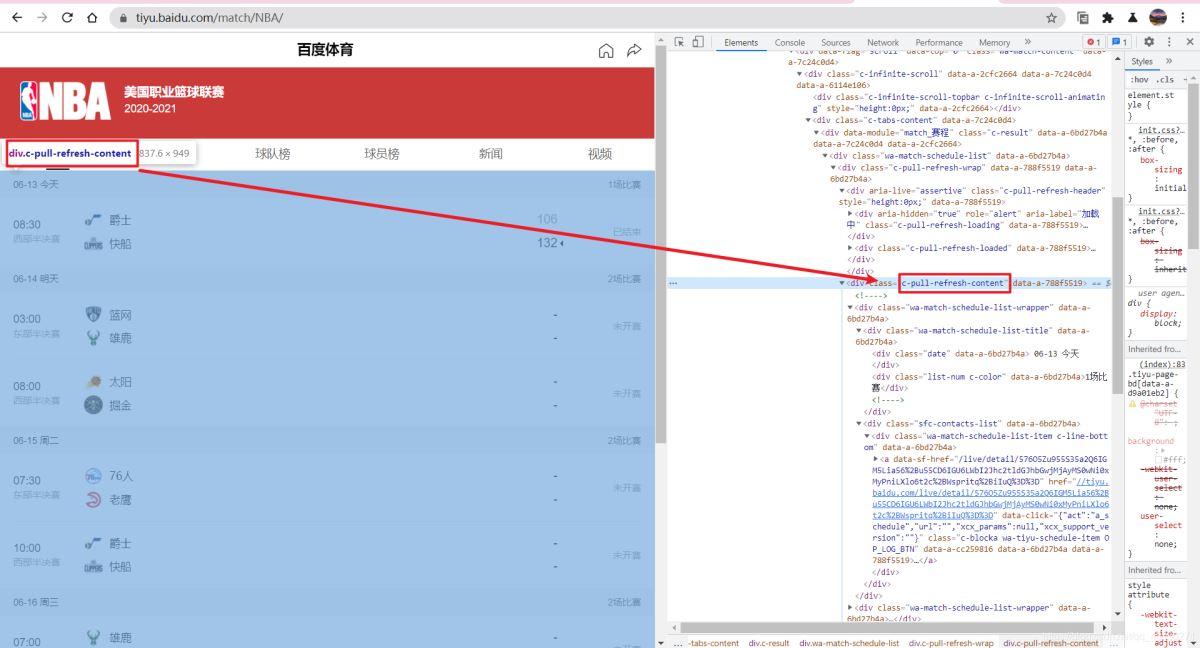Viewport: 1200px width, 648px height.
Task: Switch to the Performance tab
Action: pos(939,42)
